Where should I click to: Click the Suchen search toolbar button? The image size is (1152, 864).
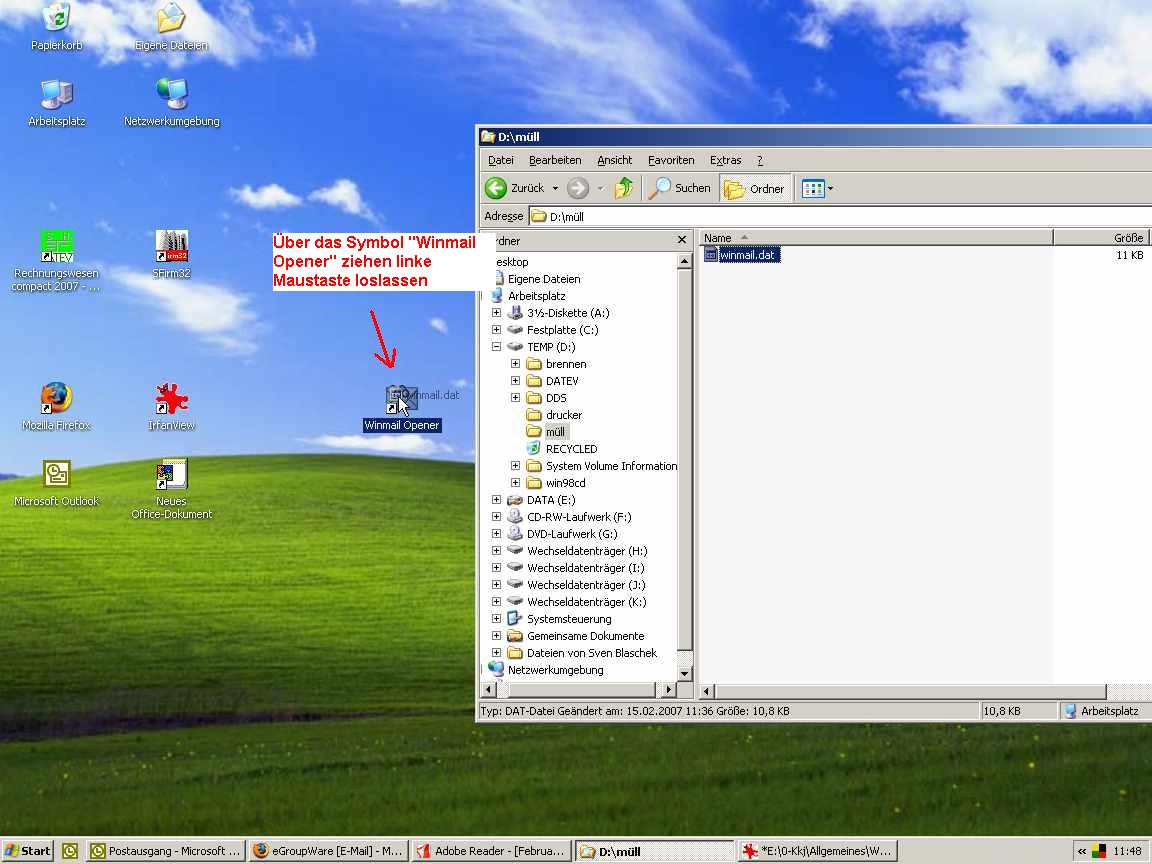tap(680, 188)
